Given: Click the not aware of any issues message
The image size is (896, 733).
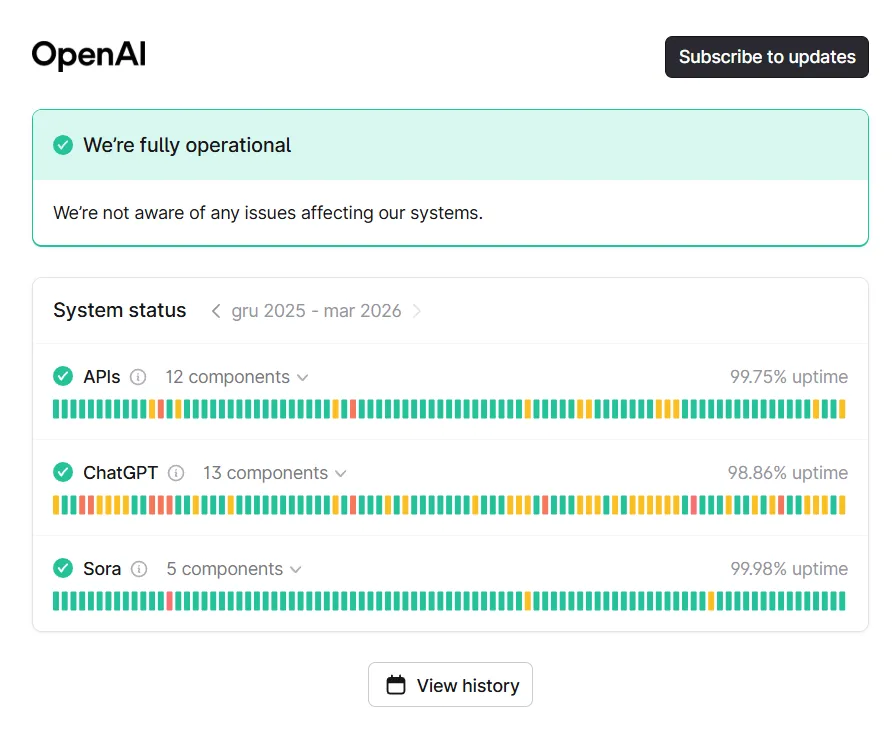Looking at the screenshot, I should 268,213.
